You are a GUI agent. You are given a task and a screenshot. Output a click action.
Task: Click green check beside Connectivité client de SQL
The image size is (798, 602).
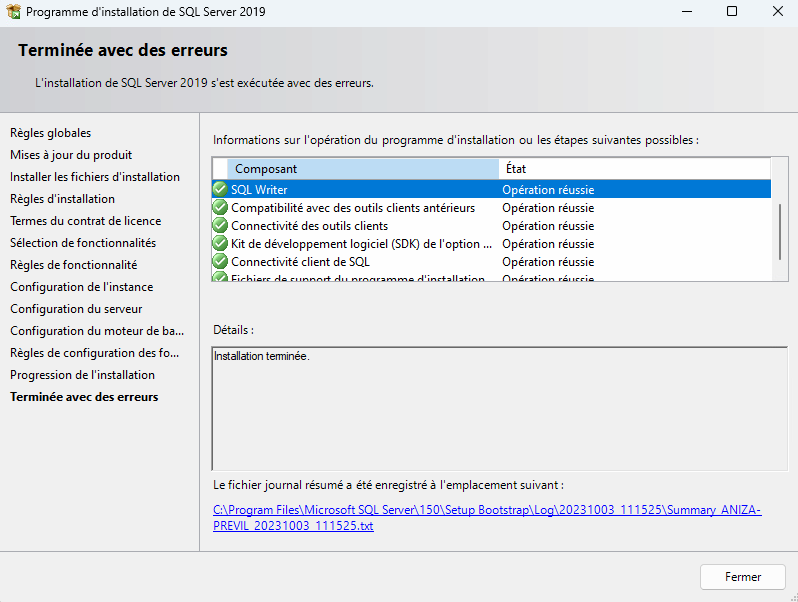220,261
